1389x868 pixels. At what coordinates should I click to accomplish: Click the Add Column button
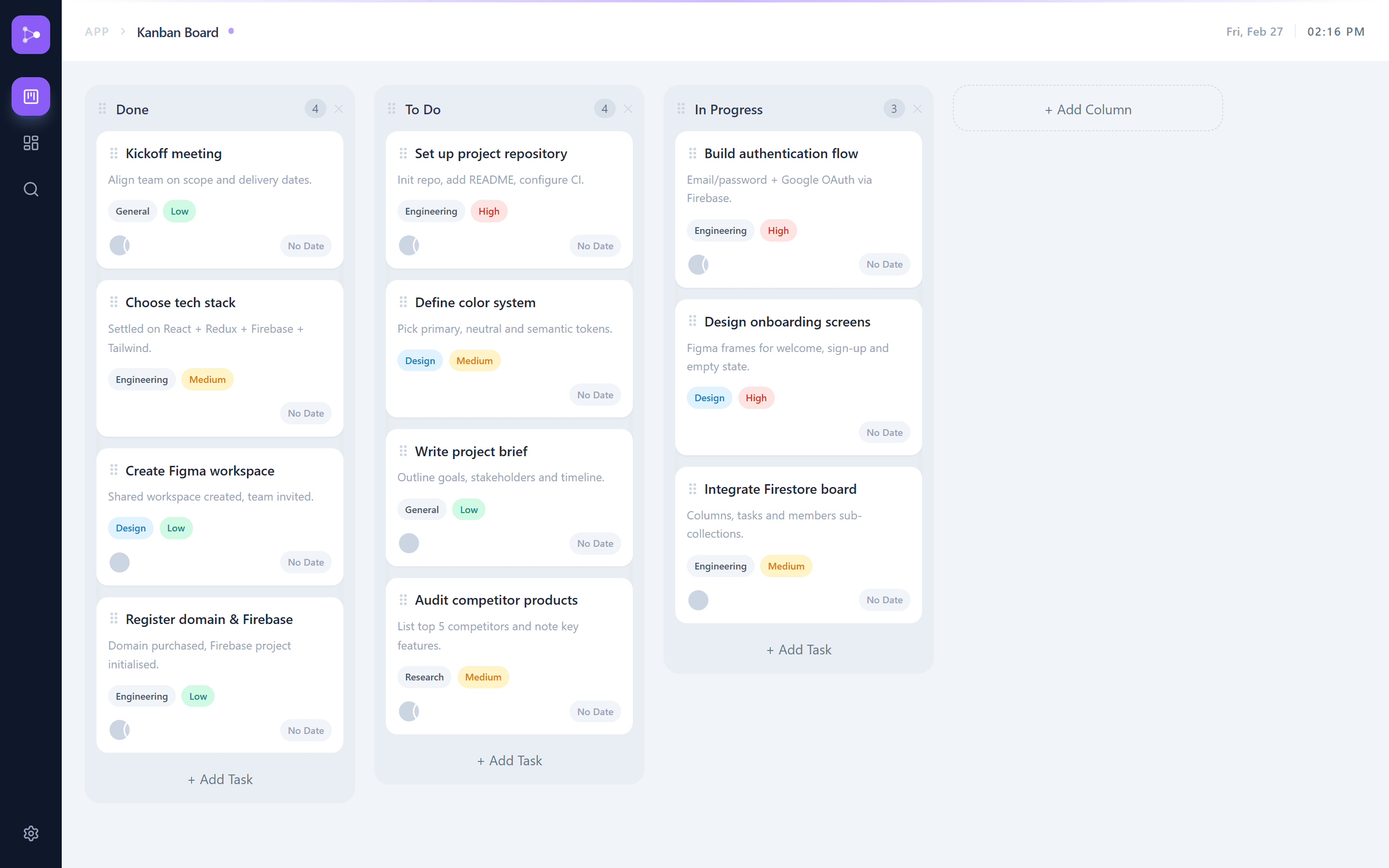click(x=1088, y=109)
